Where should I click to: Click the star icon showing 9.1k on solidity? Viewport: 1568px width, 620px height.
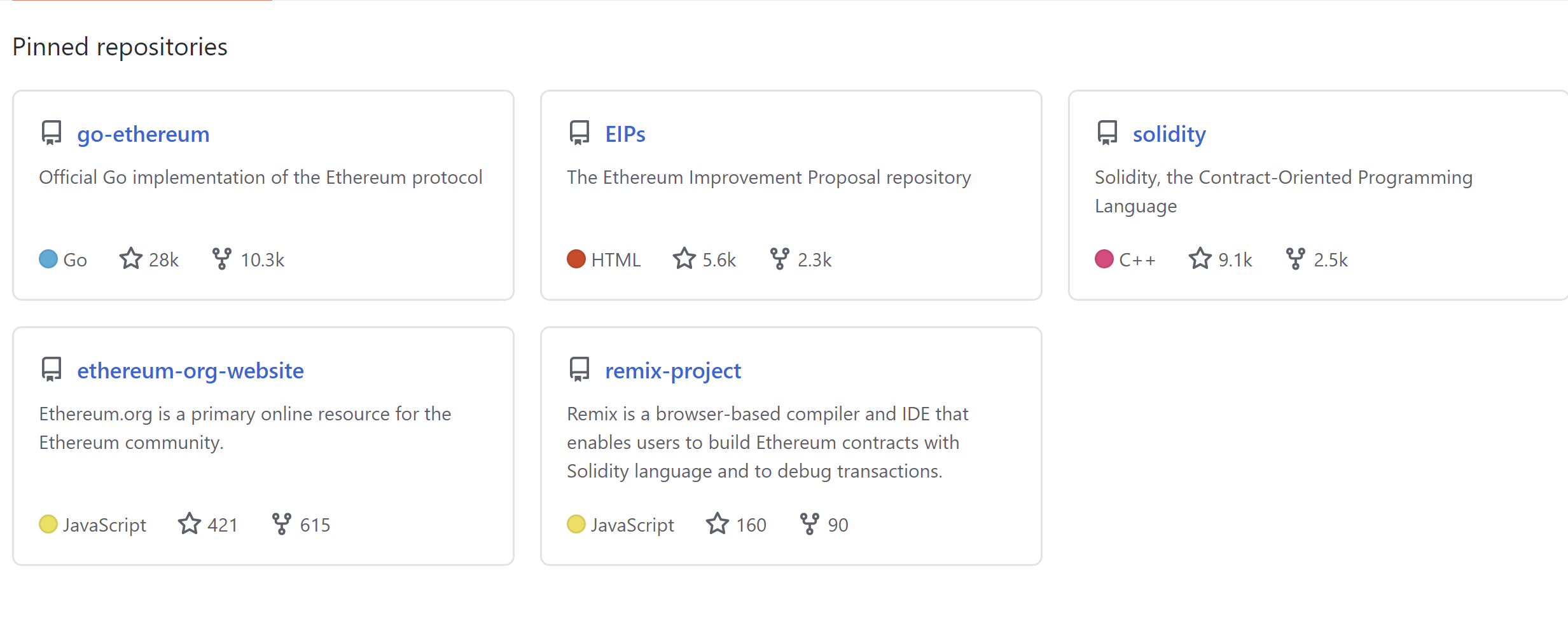pyautogui.click(x=1200, y=259)
